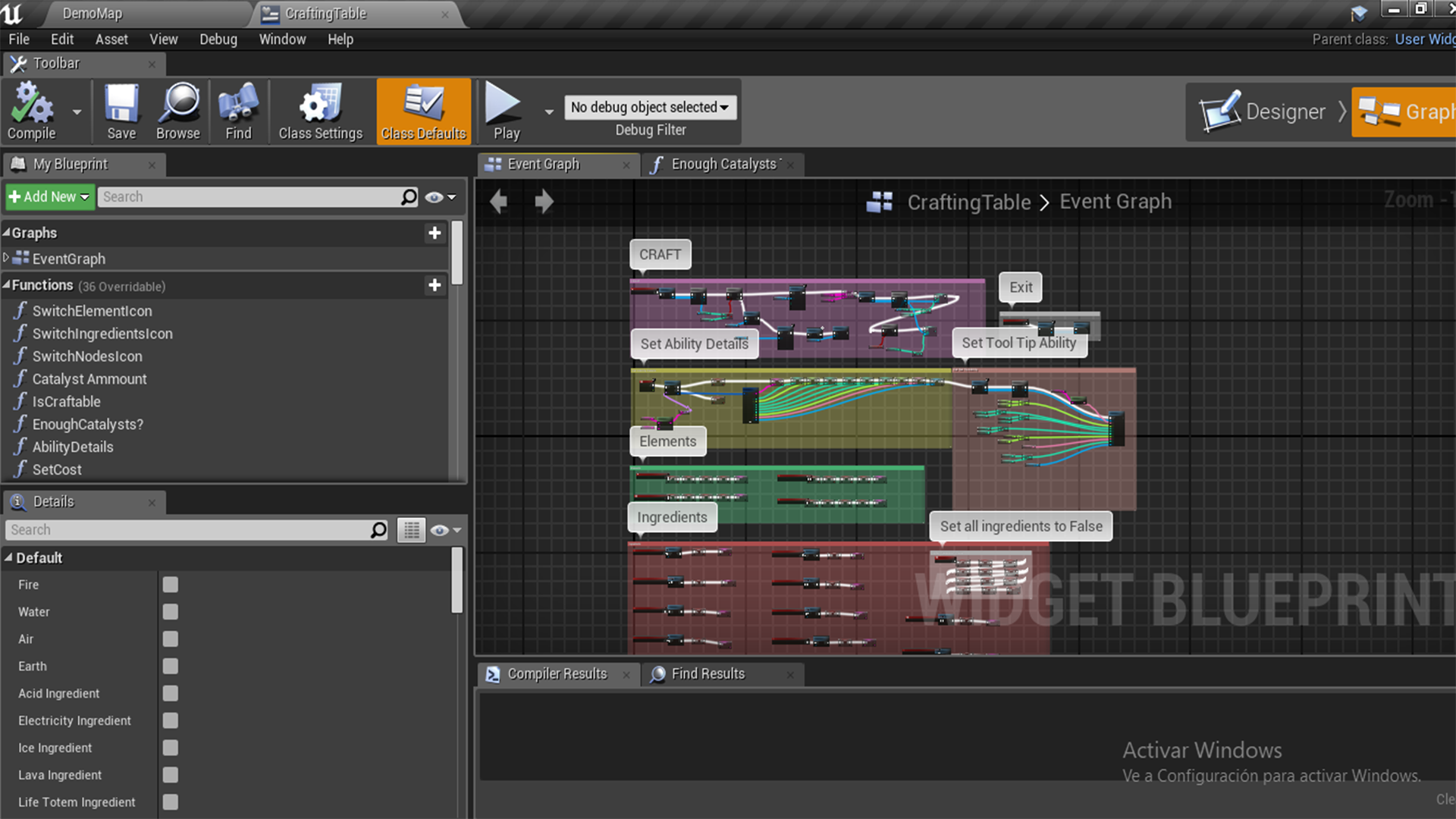Click the My Blueprint search field
Viewport: 1456px width, 819px height.
[x=250, y=197]
